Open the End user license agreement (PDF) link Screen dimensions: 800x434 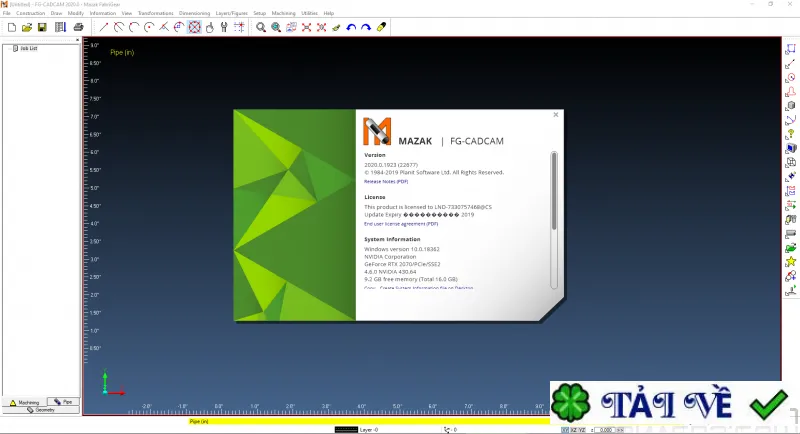pyautogui.click(x=401, y=224)
